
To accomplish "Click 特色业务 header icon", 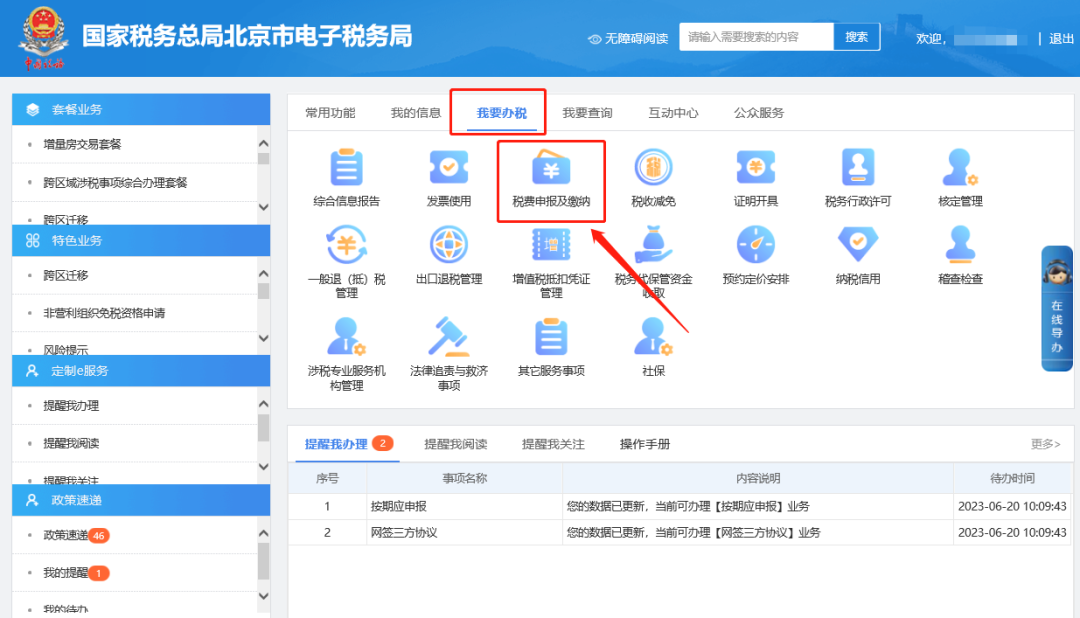I will coord(32,240).
